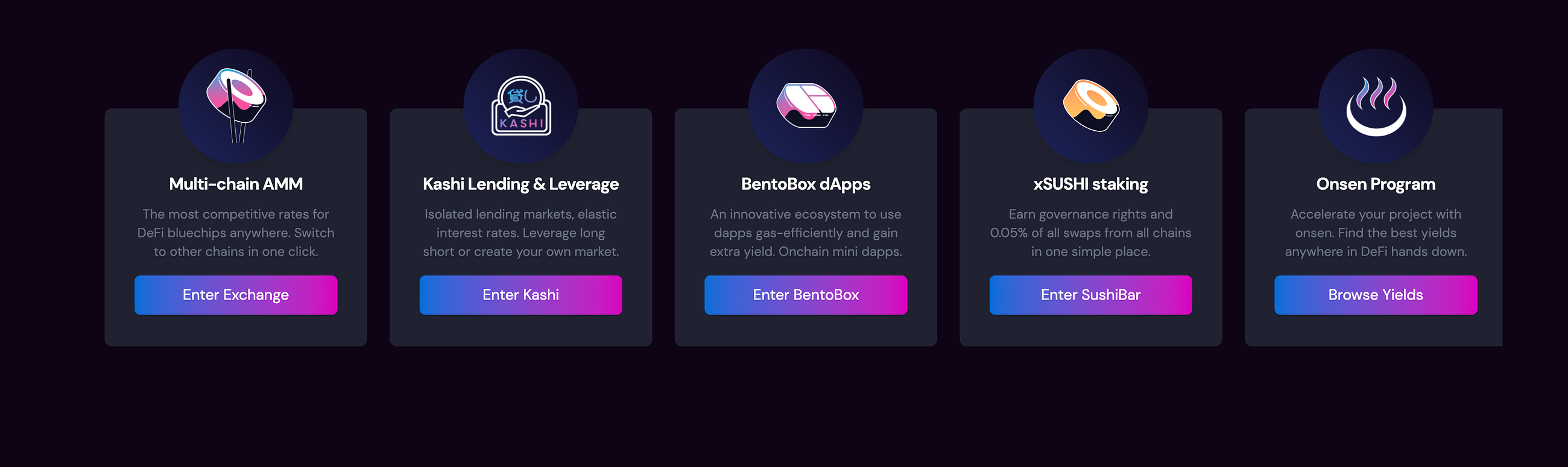Click the Kashi isolated lending markets description
The height and width of the screenshot is (467, 1568).
(x=520, y=233)
